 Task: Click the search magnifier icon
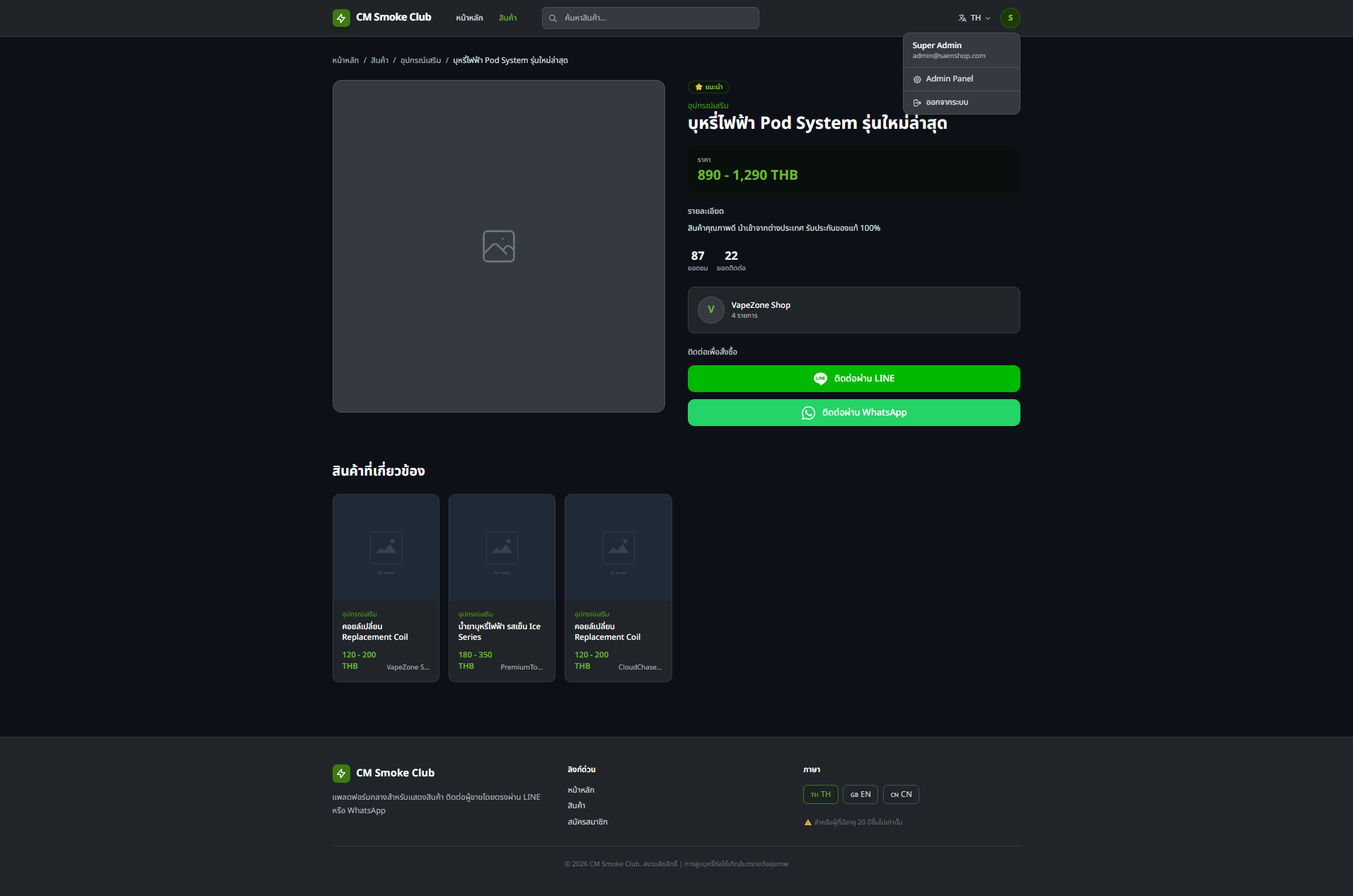553,18
